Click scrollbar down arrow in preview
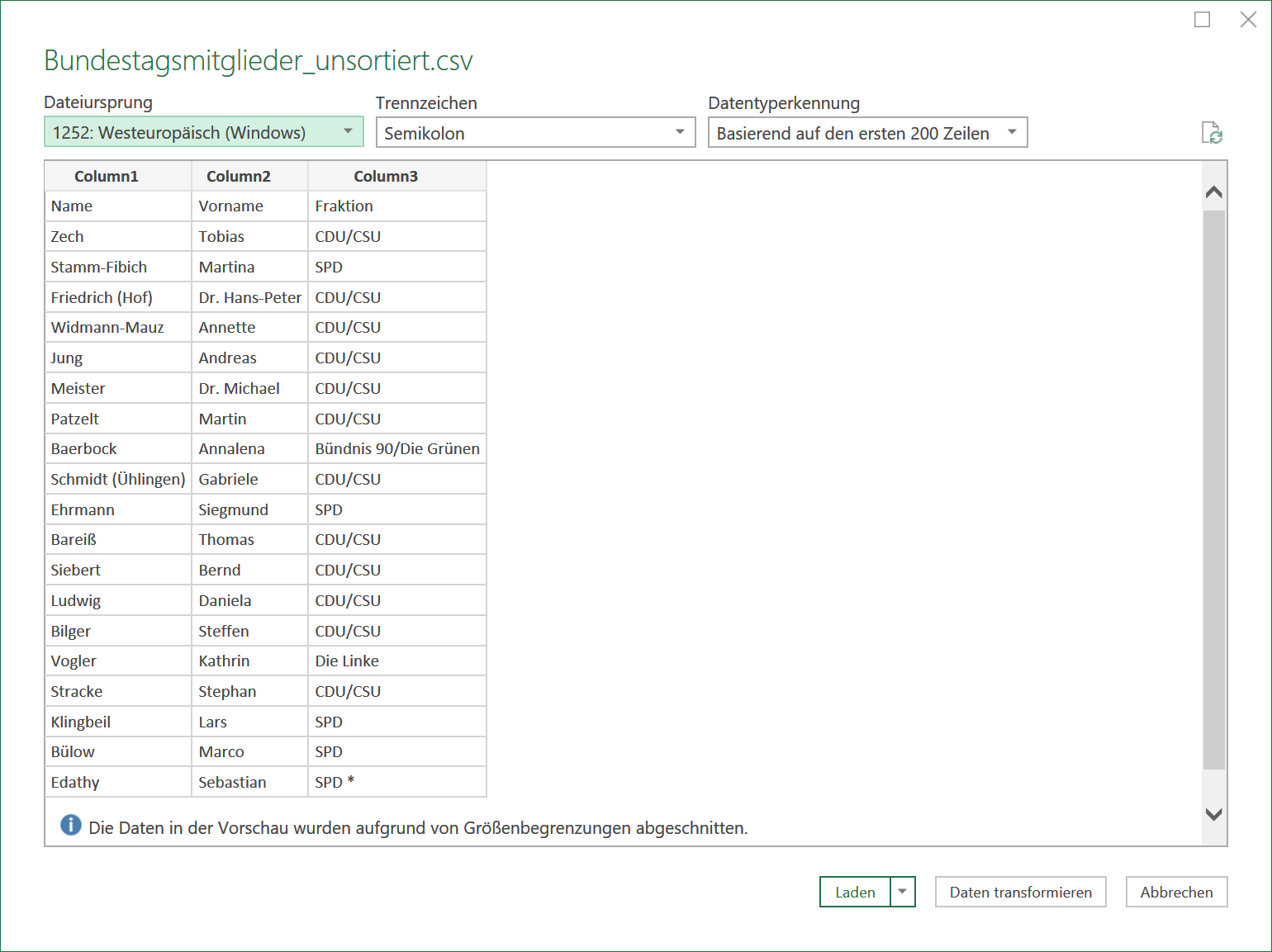 pyautogui.click(x=1214, y=814)
